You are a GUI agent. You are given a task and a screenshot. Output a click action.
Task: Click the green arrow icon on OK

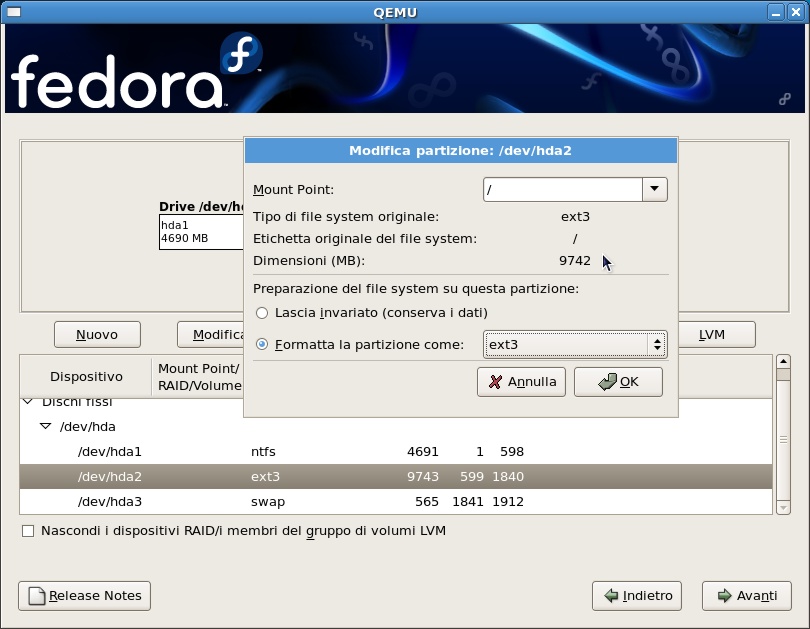pos(608,382)
